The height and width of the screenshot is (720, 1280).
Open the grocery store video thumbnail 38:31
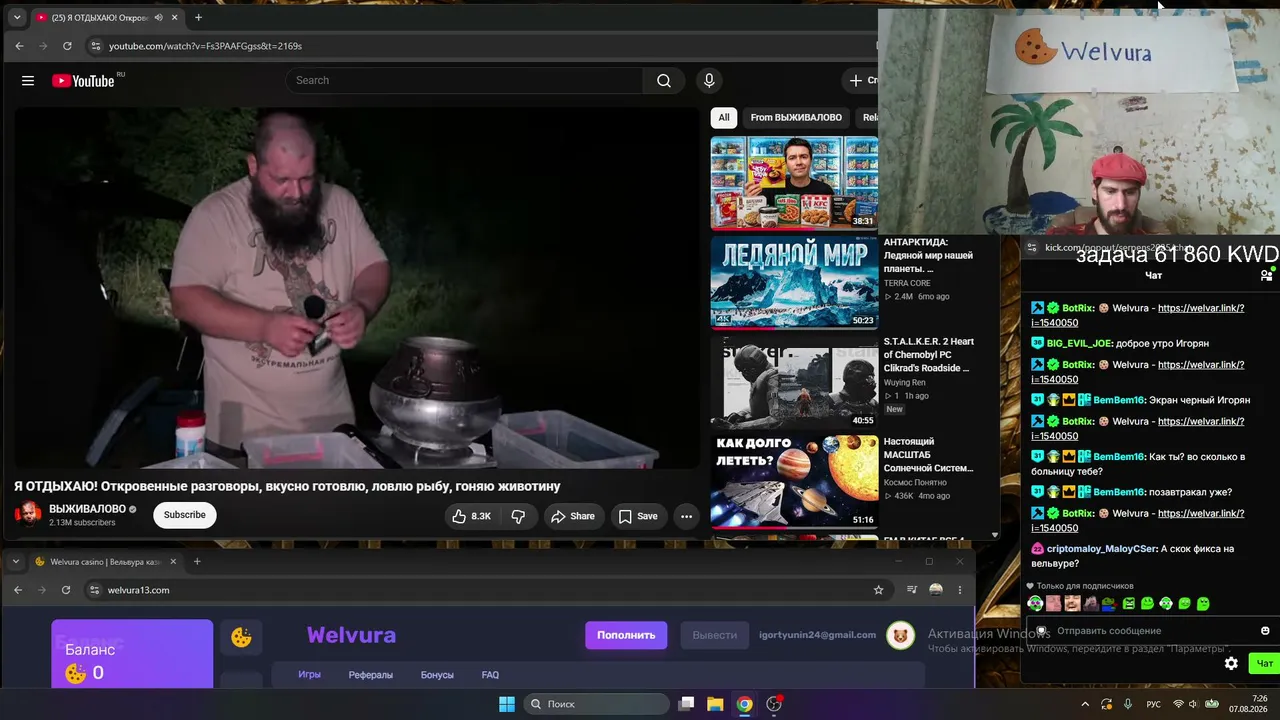tap(794, 183)
